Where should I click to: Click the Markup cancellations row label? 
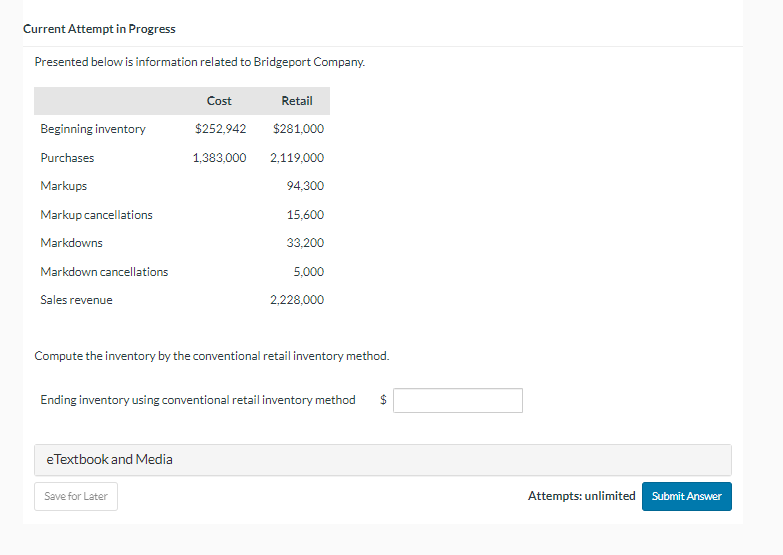point(96,215)
